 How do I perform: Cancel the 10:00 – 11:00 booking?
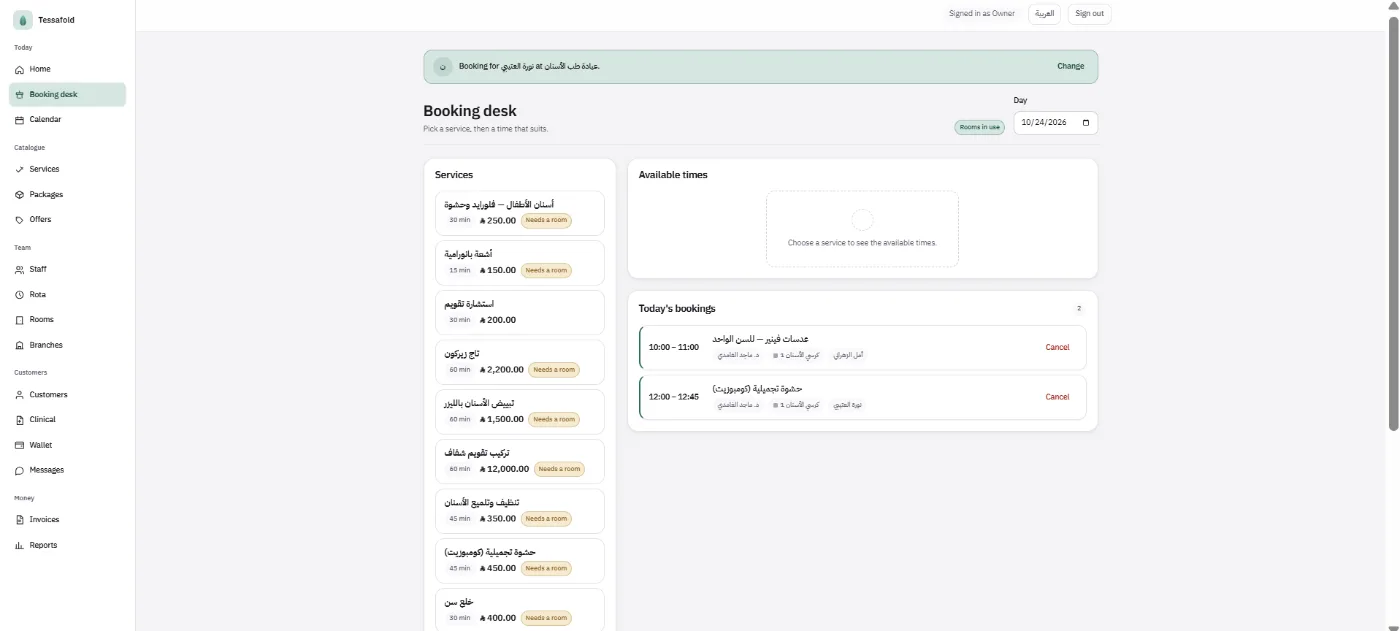(x=1057, y=348)
